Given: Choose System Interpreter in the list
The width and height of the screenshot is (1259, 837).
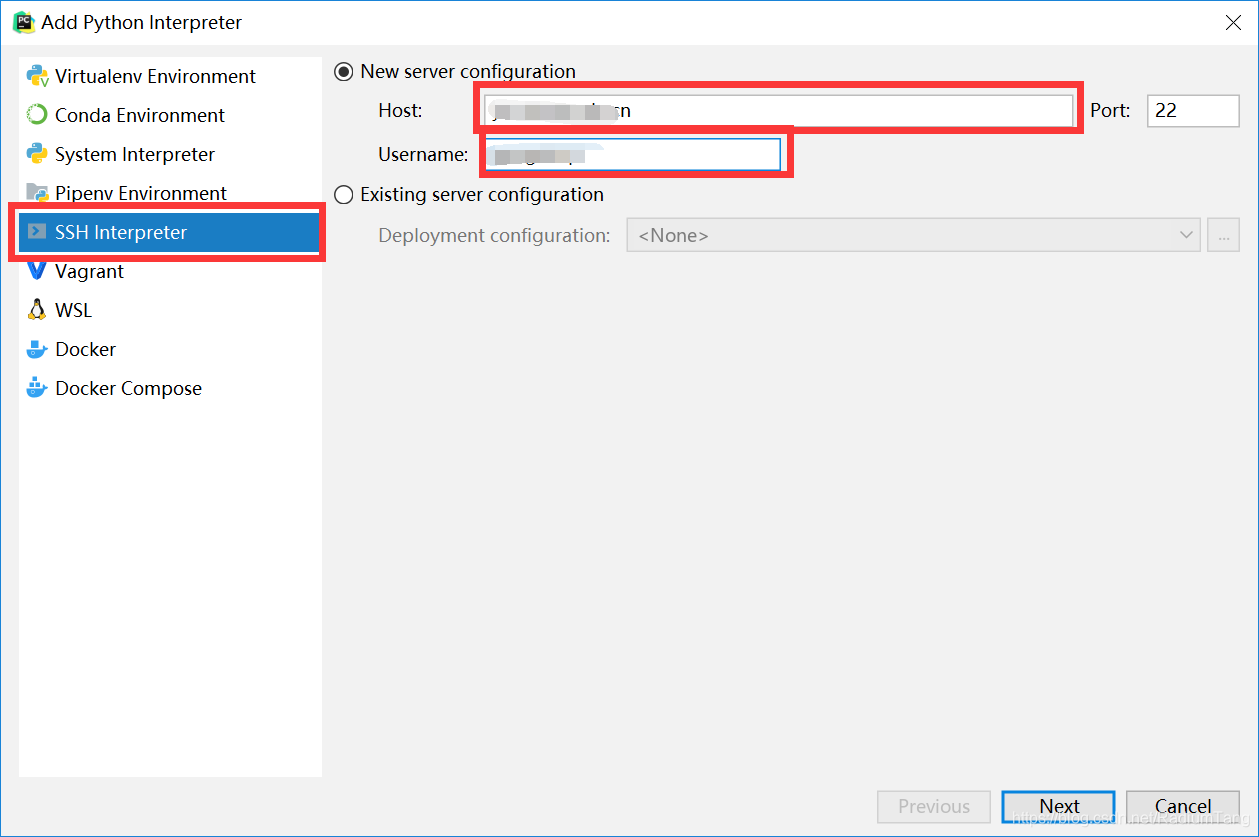Looking at the screenshot, I should pos(170,154).
